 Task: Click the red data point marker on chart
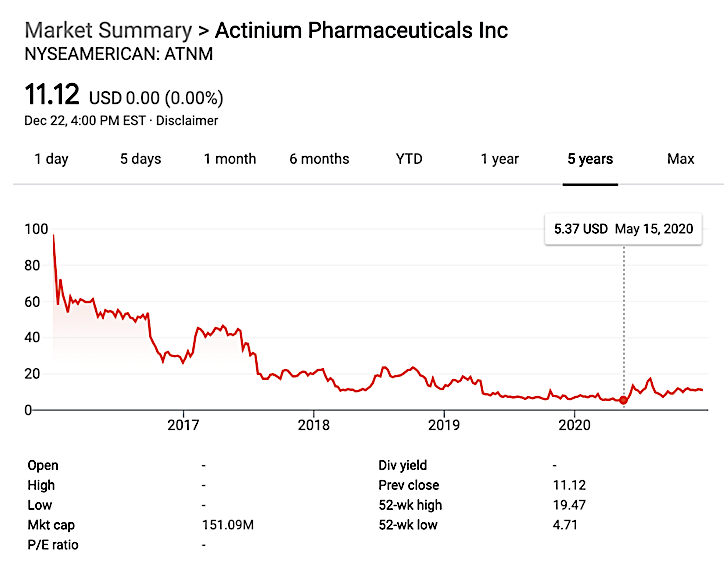(624, 400)
